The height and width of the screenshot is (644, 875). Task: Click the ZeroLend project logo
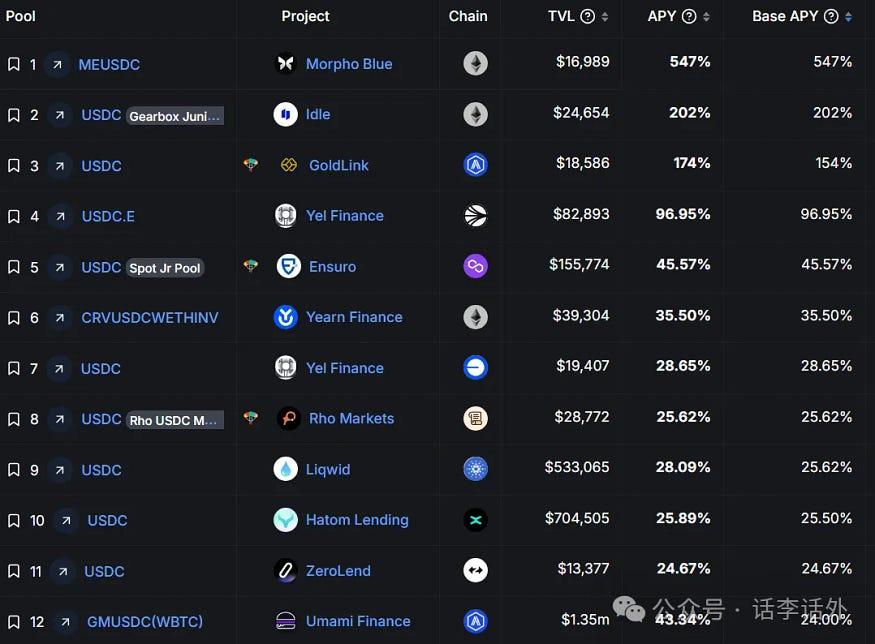[x=285, y=570]
